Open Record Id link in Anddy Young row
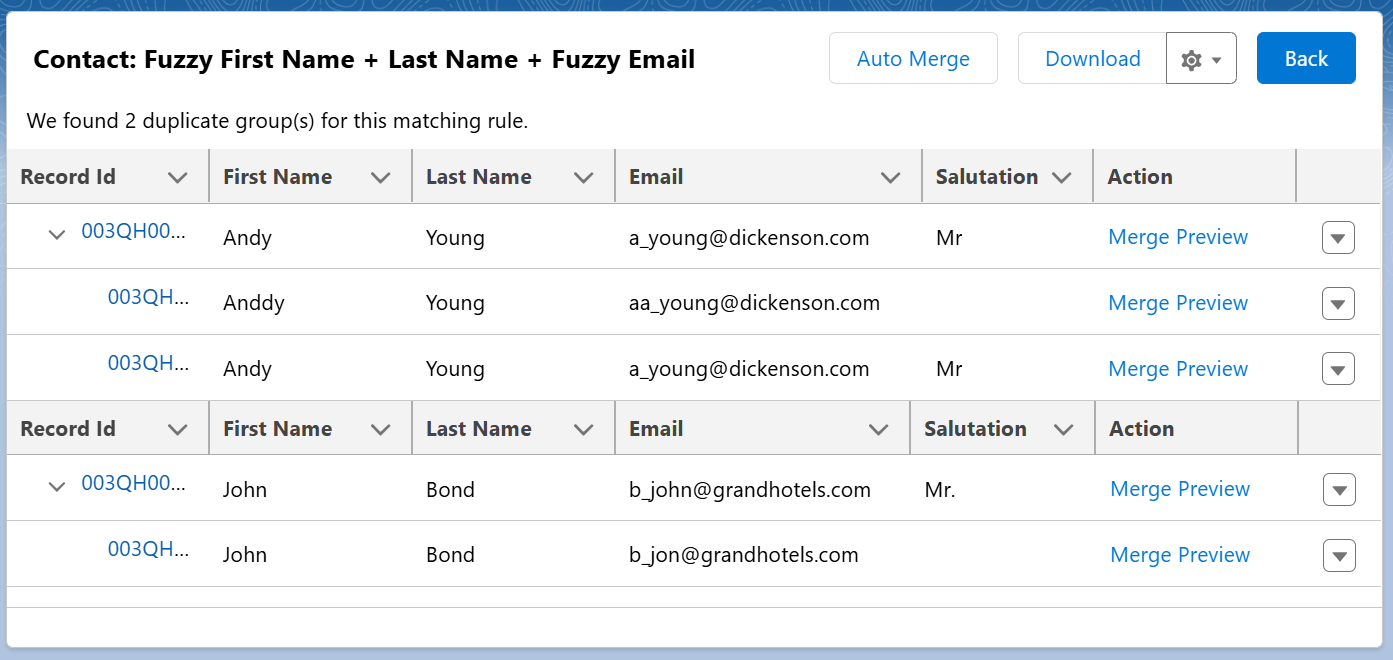 [148, 297]
